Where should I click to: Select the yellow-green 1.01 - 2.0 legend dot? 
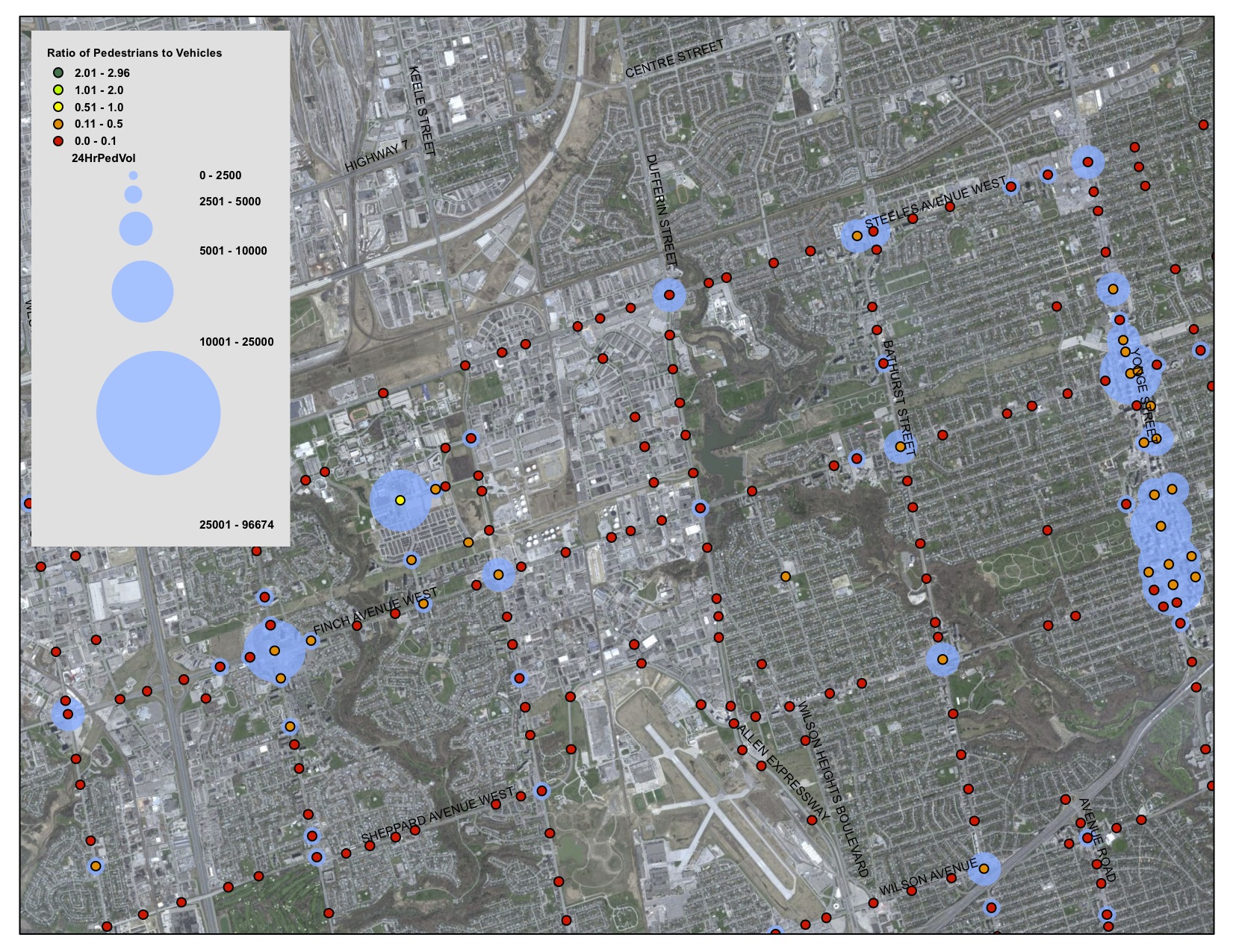click(x=58, y=90)
